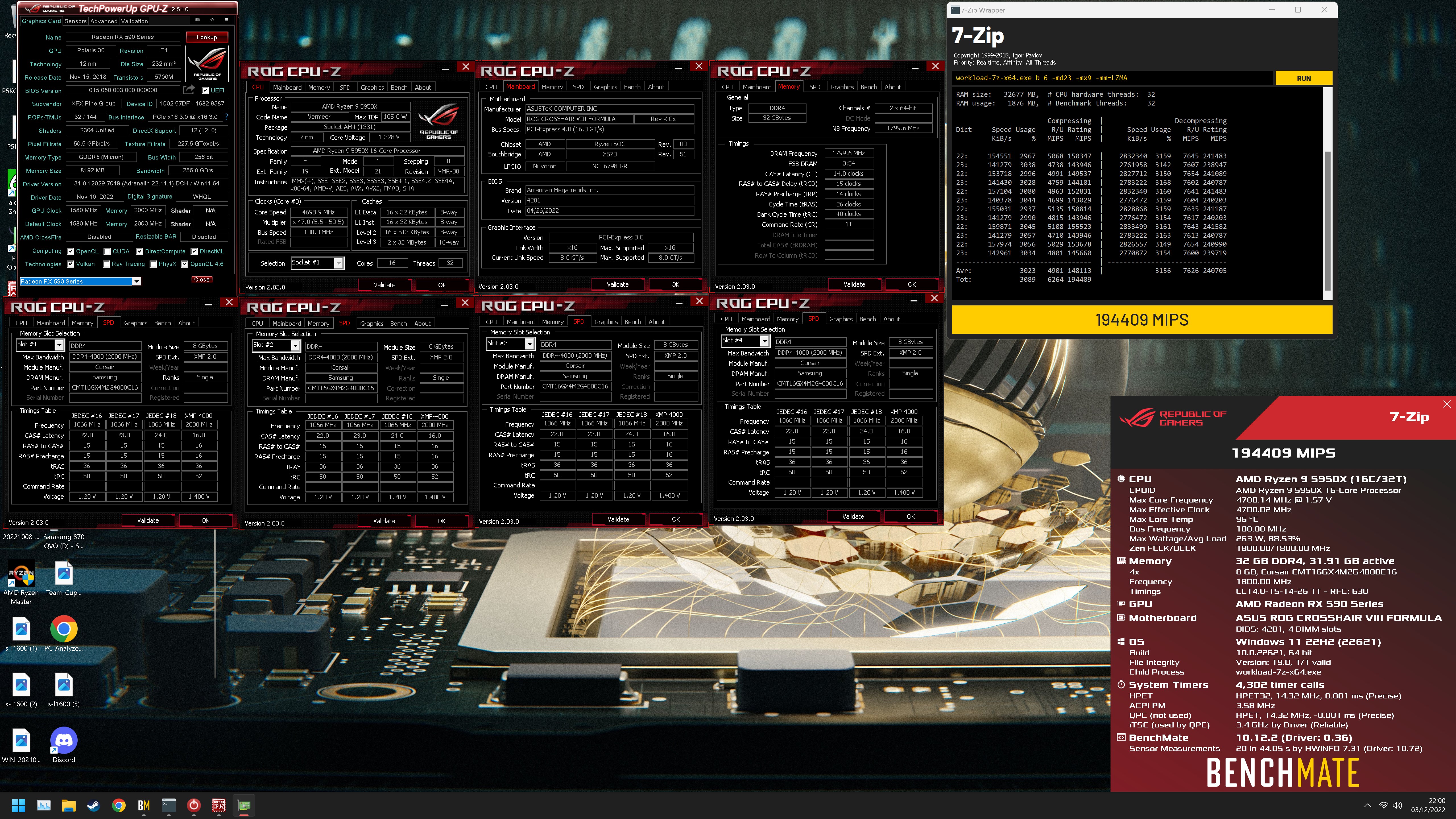Click the volume icon in system tray

pos(1397,805)
